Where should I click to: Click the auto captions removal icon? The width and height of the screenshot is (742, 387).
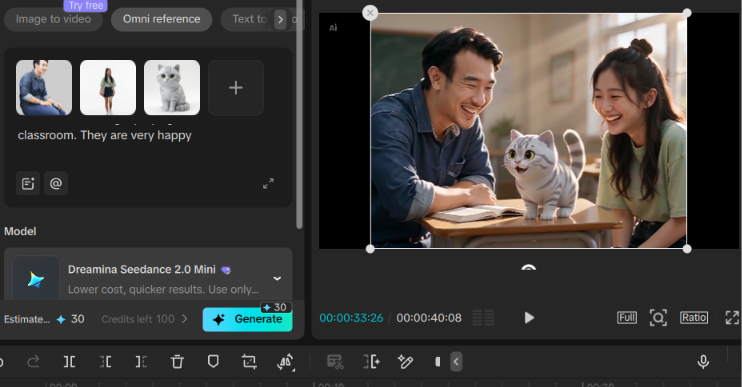click(335, 362)
